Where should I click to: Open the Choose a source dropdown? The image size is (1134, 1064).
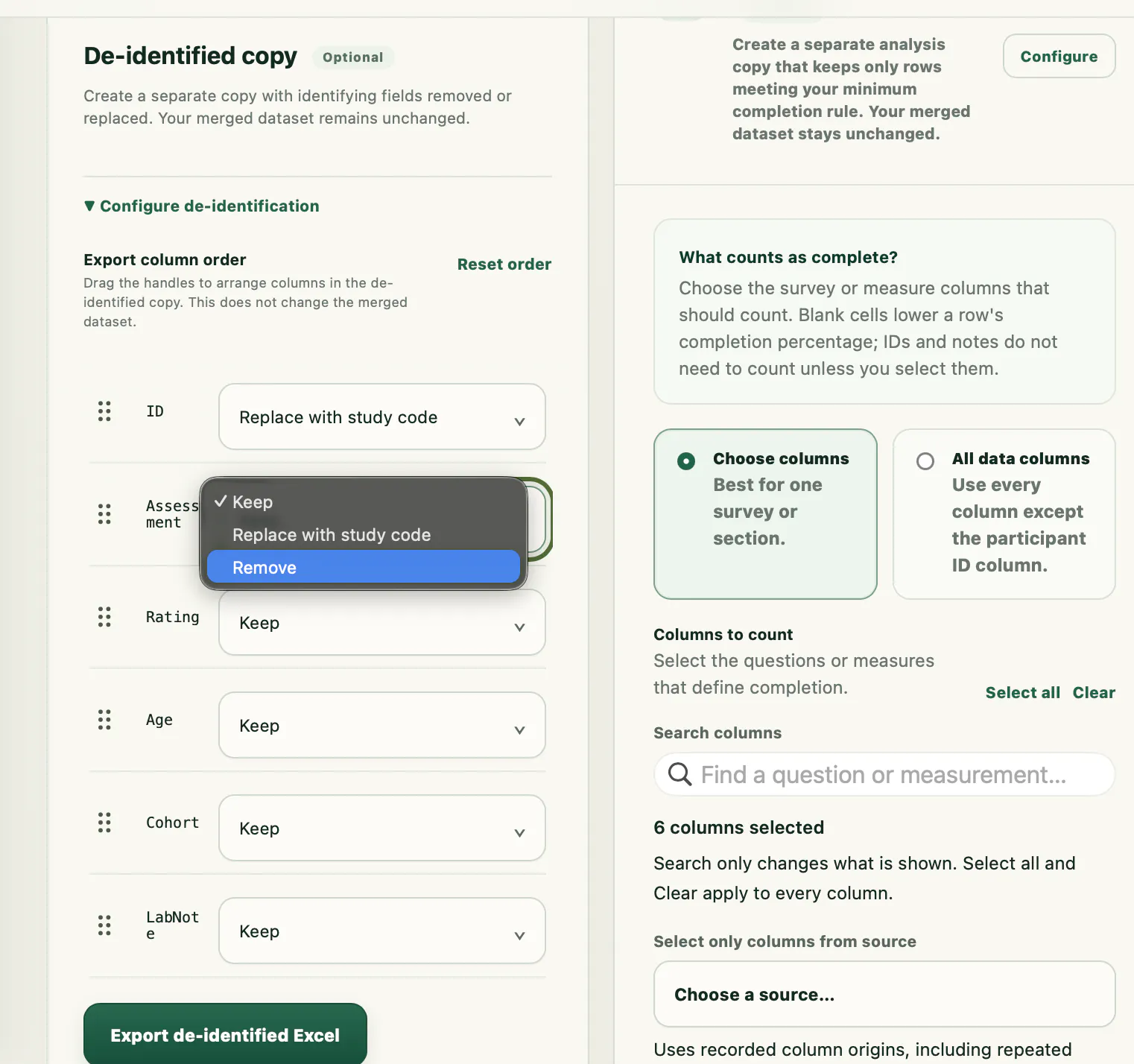point(884,994)
